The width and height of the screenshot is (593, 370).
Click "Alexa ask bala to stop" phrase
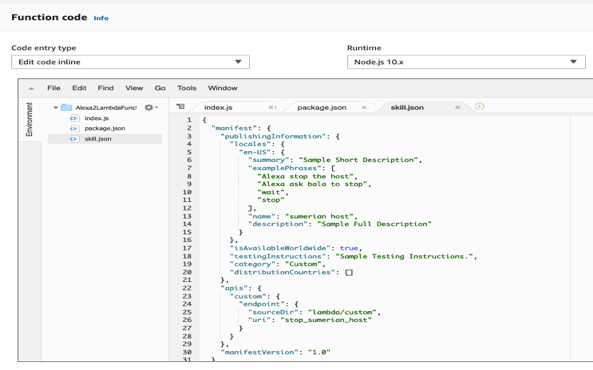312,184
